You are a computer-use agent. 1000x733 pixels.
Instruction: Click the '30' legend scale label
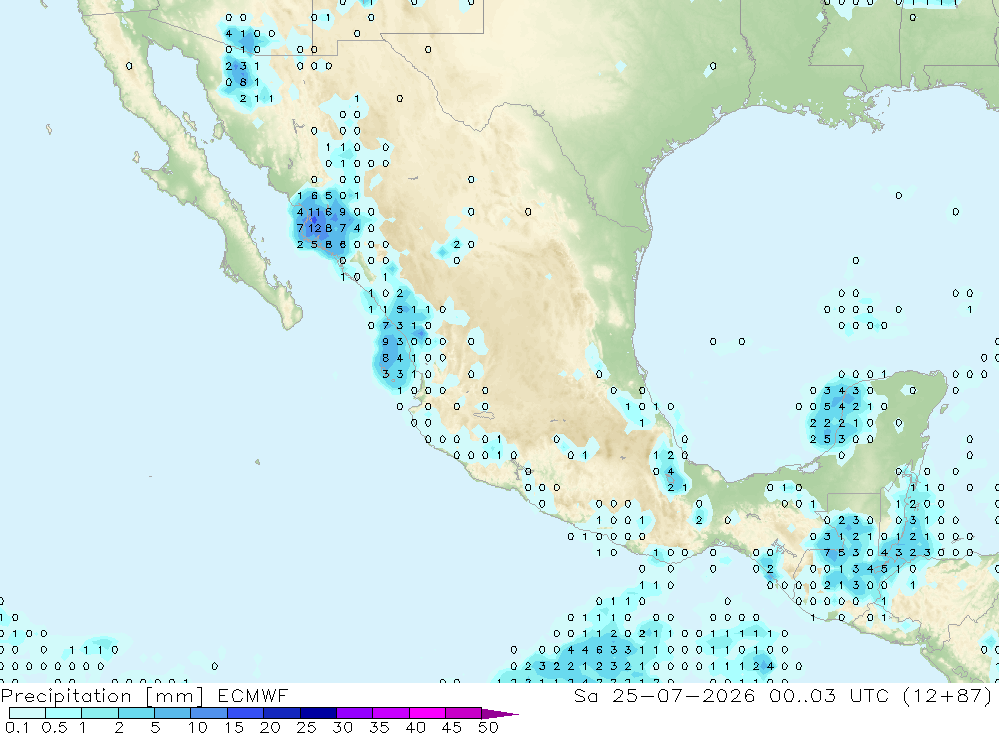pyautogui.click(x=343, y=727)
